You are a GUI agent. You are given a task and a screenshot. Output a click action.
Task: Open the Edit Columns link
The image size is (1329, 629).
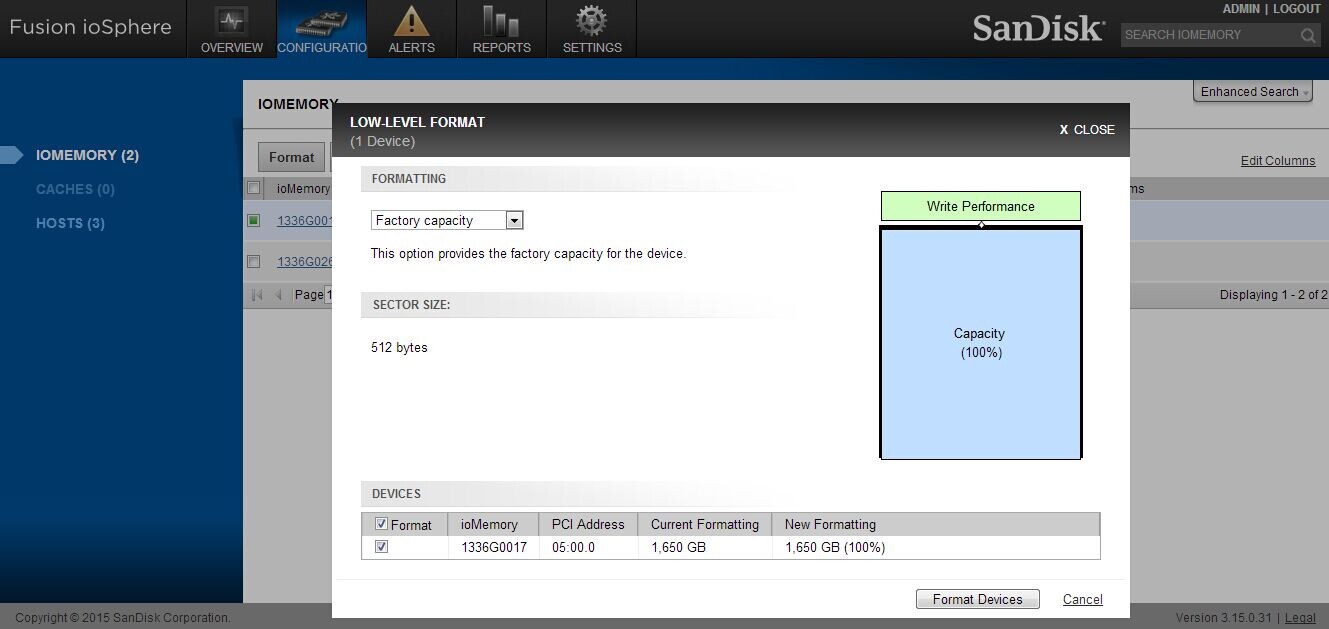[x=1278, y=161]
